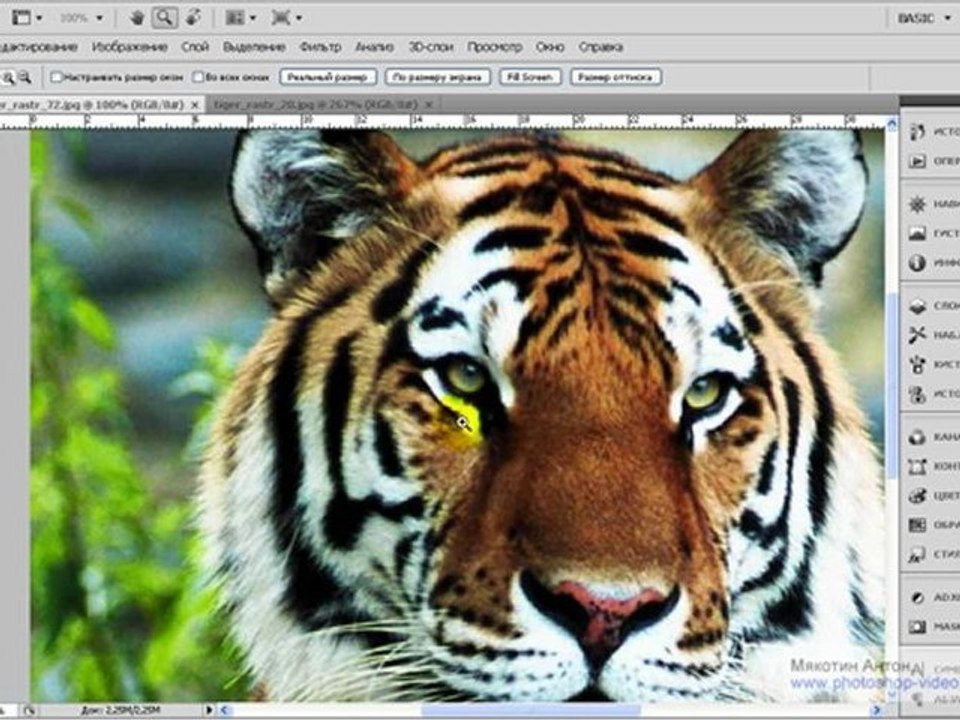Open the status bar info arrow menu
Screen dimensions: 960x720
(209, 710)
